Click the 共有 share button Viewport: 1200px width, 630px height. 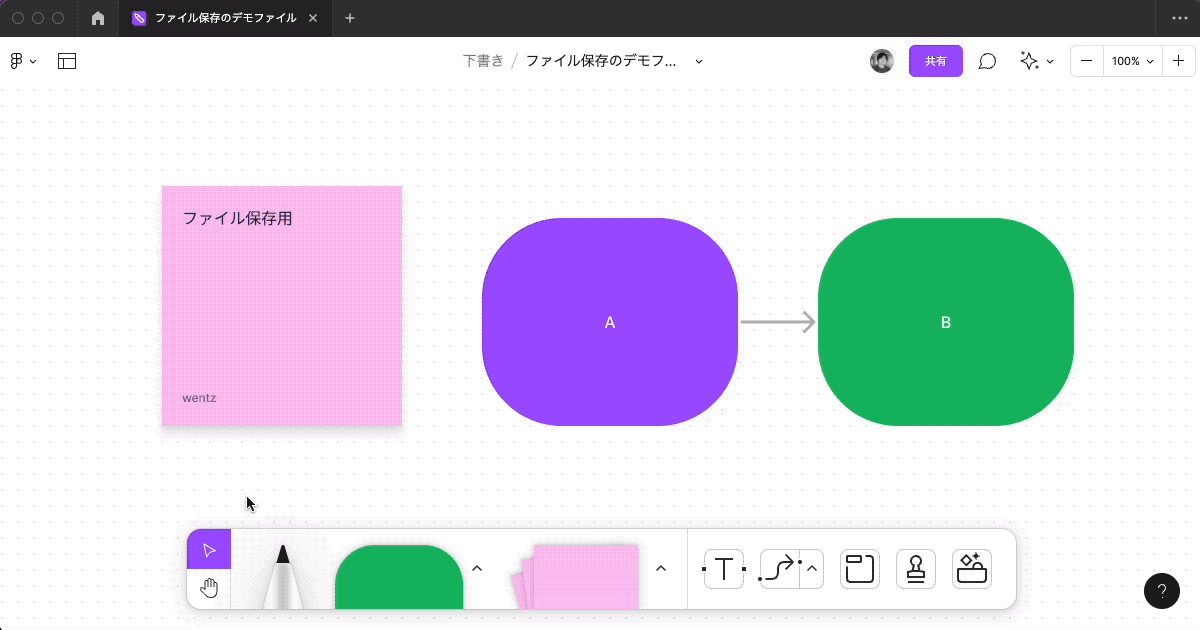point(935,61)
